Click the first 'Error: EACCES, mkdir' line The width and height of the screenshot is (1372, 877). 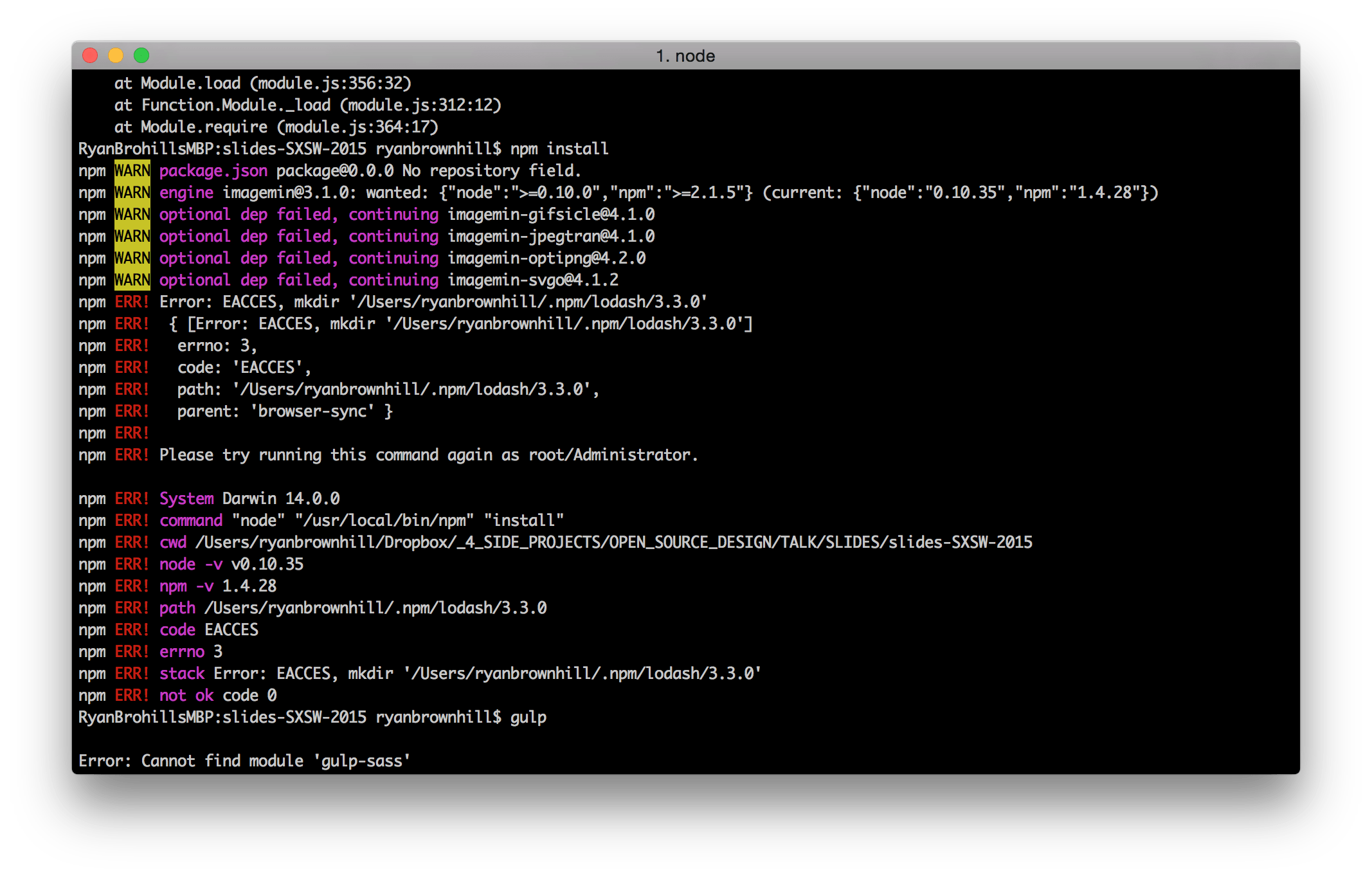point(433,302)
